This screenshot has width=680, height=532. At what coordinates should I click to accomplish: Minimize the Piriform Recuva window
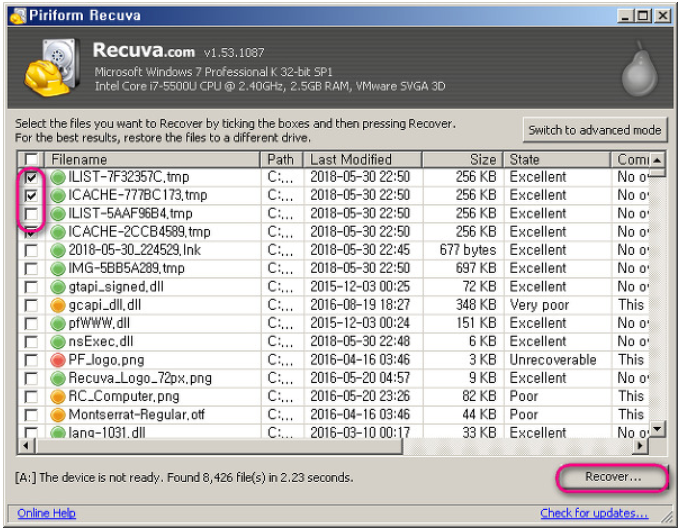coord(625,16)
